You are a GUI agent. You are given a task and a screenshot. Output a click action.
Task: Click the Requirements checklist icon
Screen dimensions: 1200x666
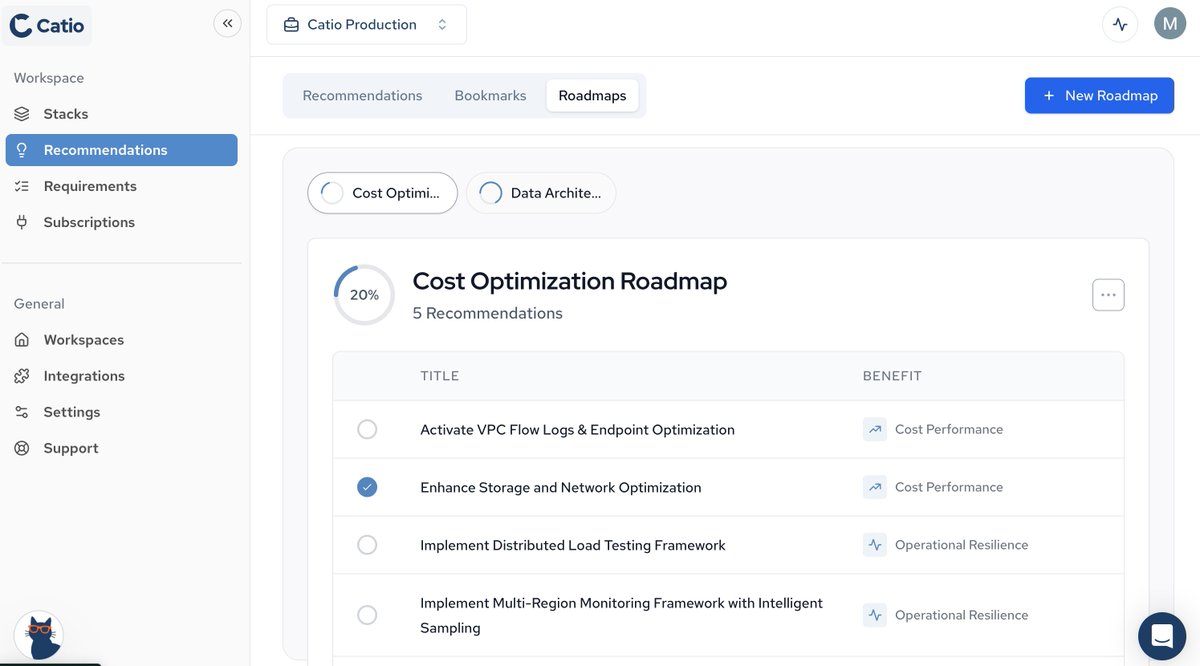[x=22, y=186]
